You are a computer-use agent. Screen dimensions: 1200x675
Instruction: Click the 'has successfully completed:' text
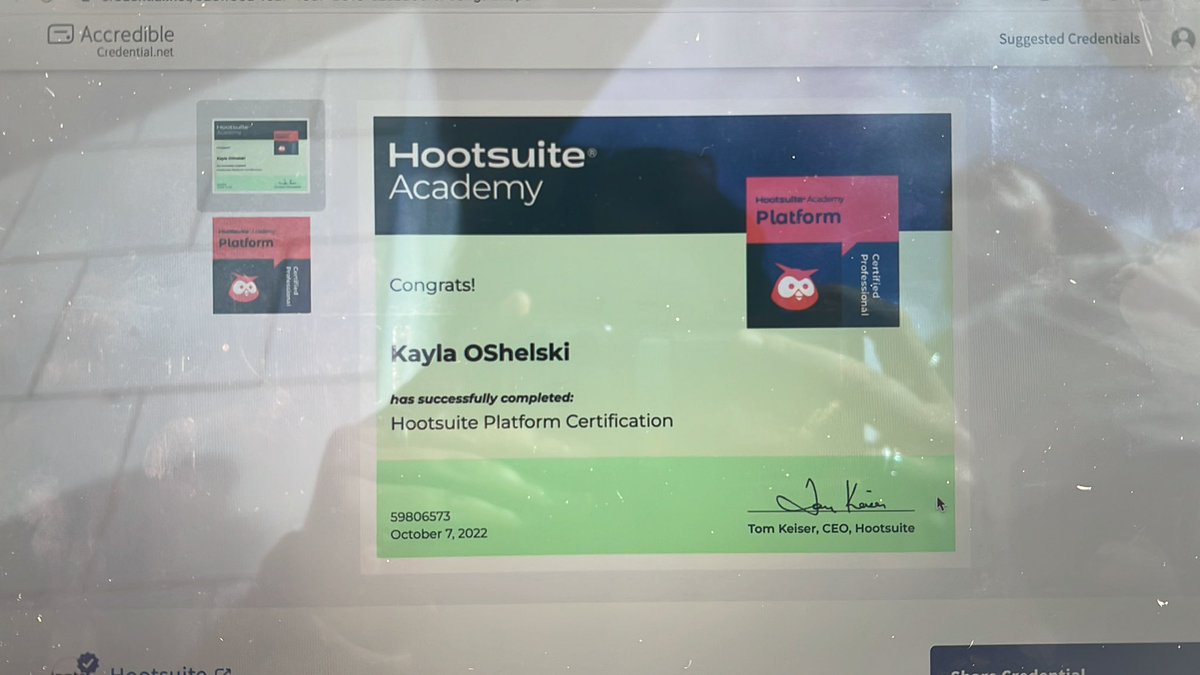pos(482,399)
